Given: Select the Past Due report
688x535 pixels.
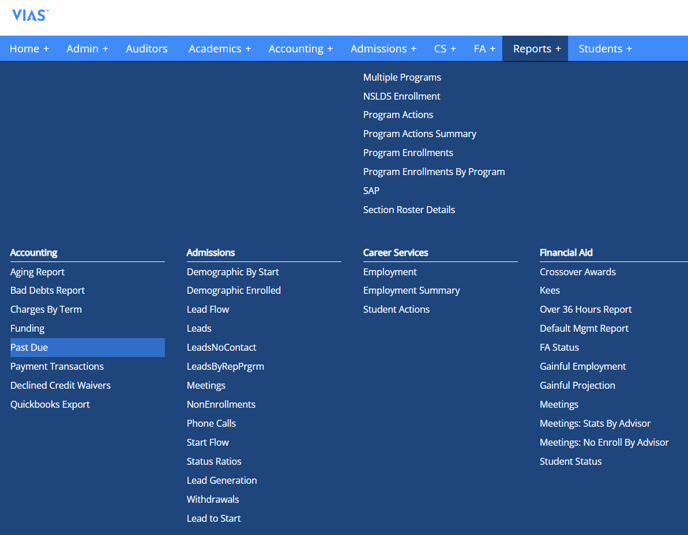Looking at the screenshot, I should [29, 347].
